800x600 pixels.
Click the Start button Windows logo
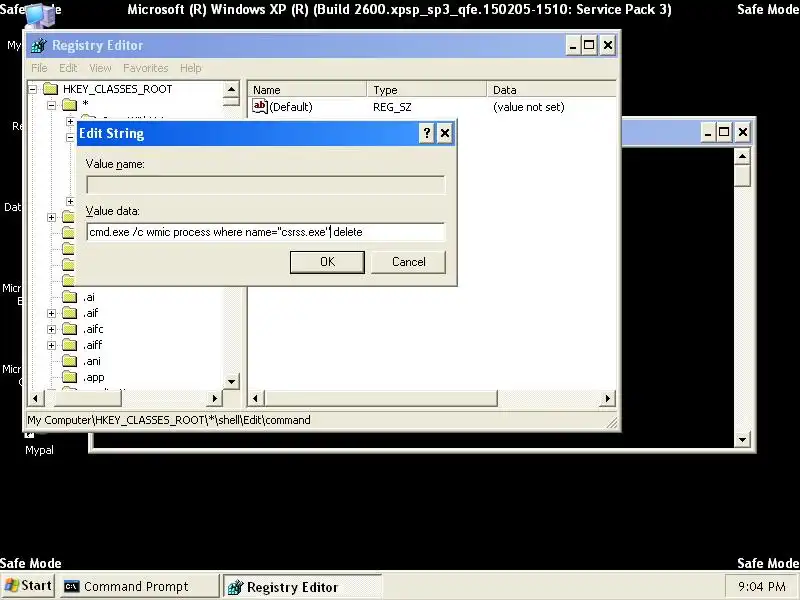click(x=11, y=585)
